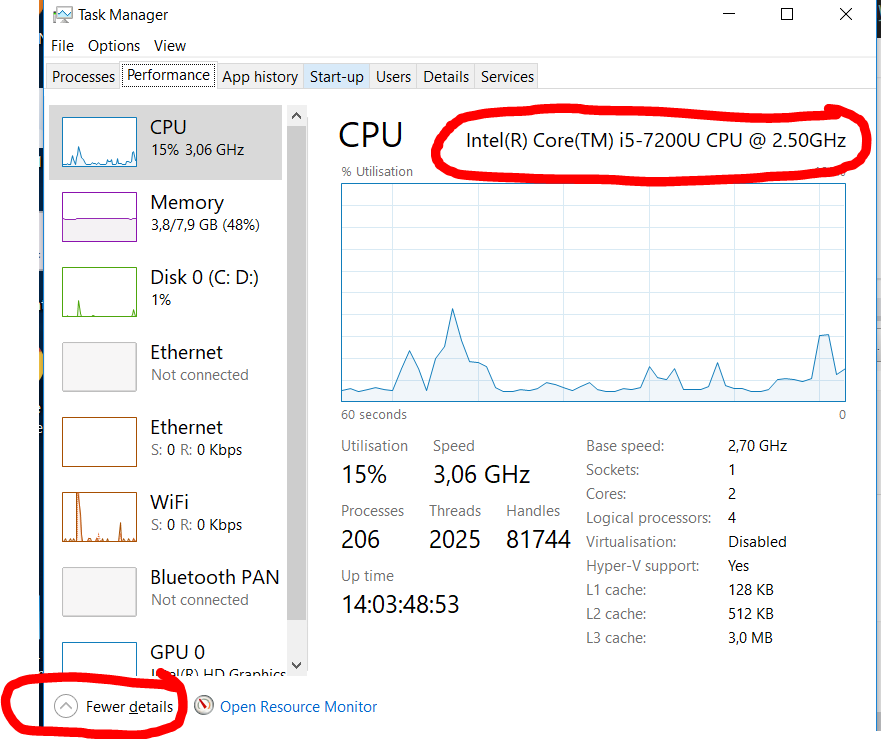Screen dimensions: 881x739
Task: Select the Performance tab
Action: (169, 75)
